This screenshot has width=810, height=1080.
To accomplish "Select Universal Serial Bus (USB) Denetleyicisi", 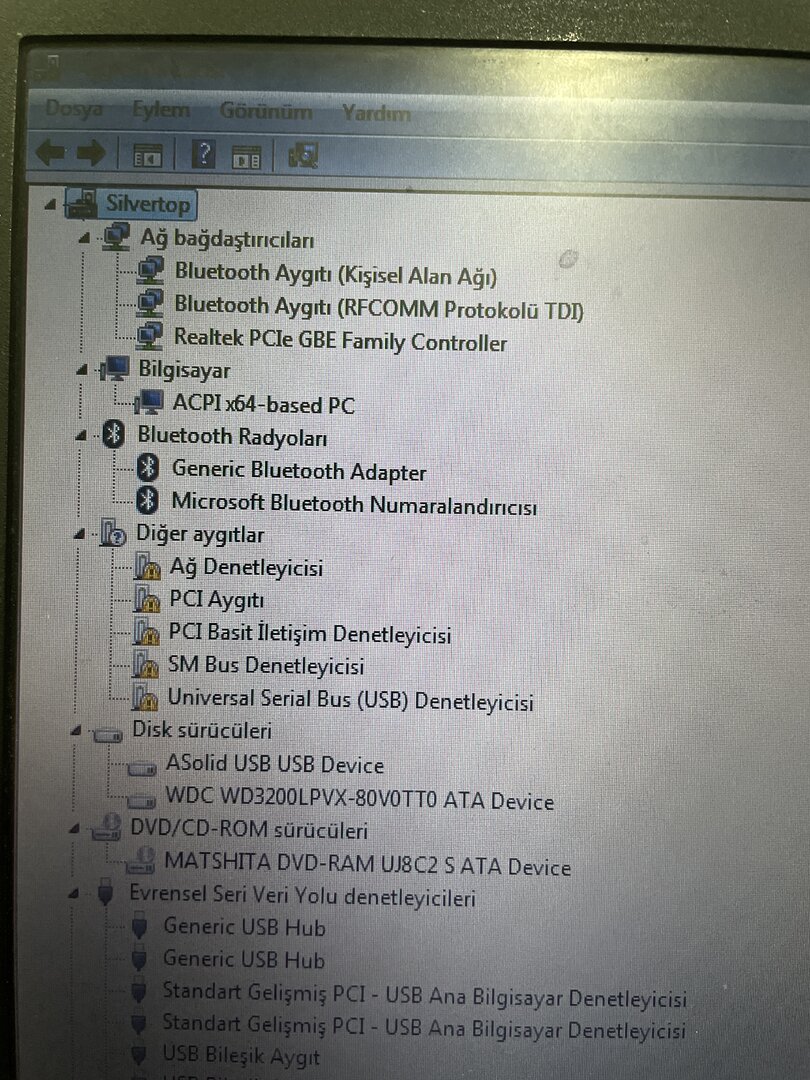I will click(351, 700).
